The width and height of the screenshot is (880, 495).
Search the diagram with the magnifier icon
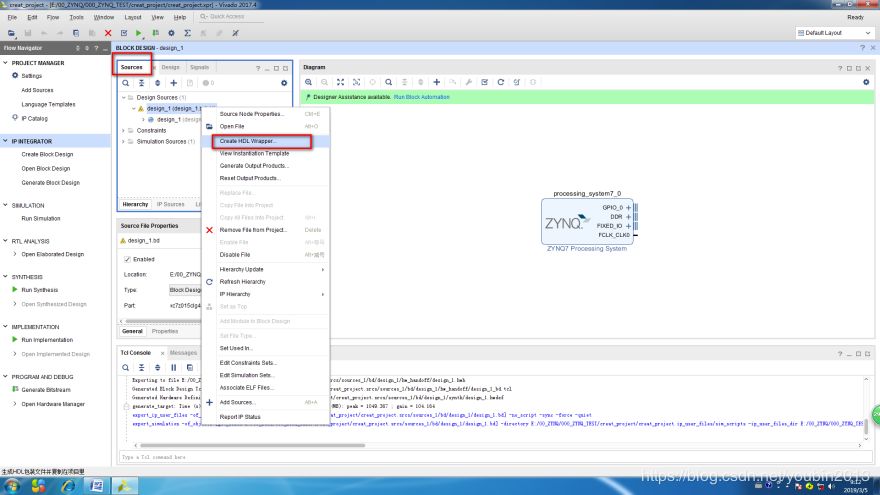click(388, 82)
